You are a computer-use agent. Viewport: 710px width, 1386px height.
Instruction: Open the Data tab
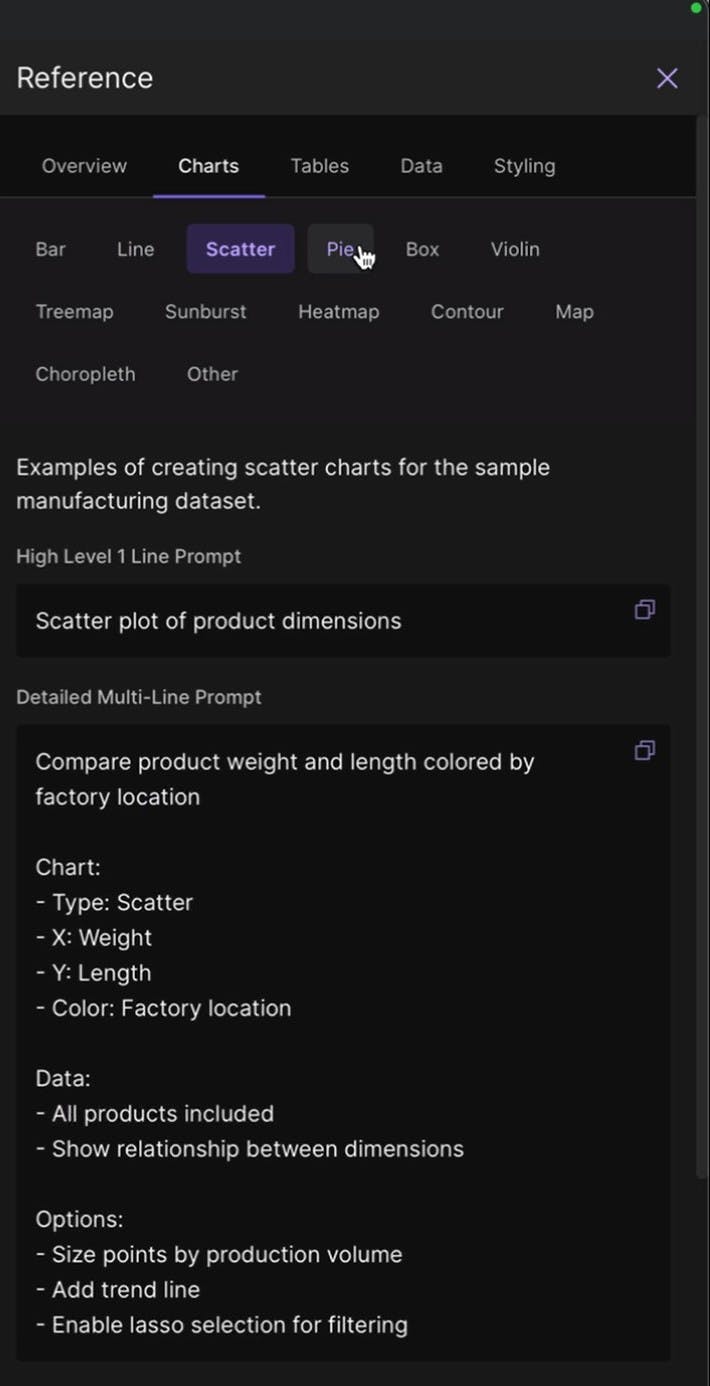click(x=421, y=166)
